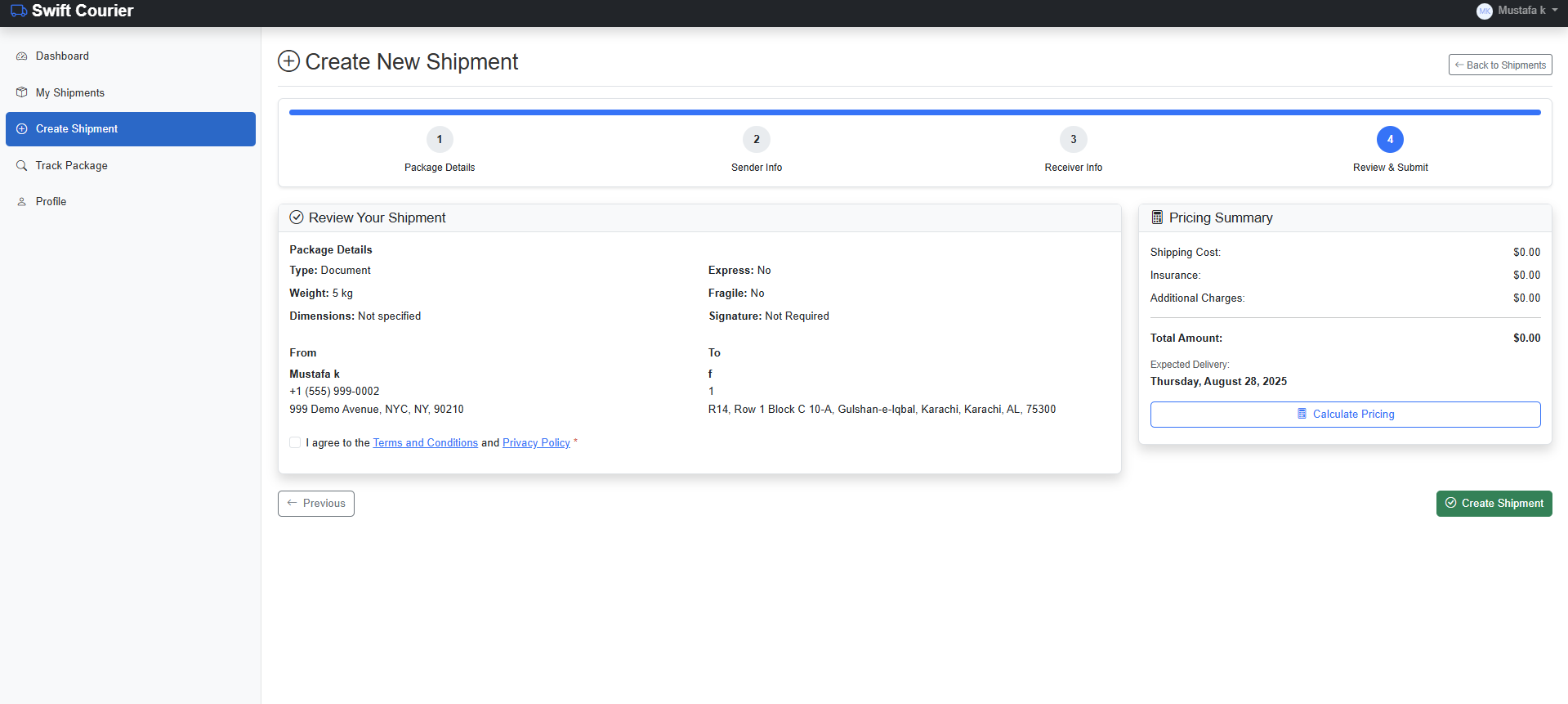Return using the Back to Shipments button
The height and width of the screenshot is (704, 1568).
1500,65
